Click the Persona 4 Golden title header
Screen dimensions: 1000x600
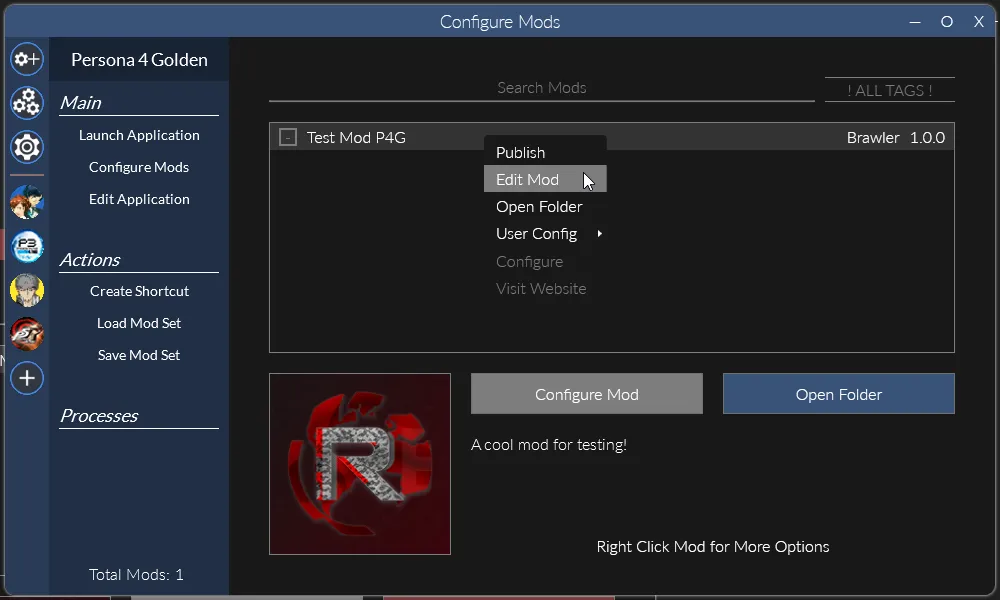click(x=139, y=59)
